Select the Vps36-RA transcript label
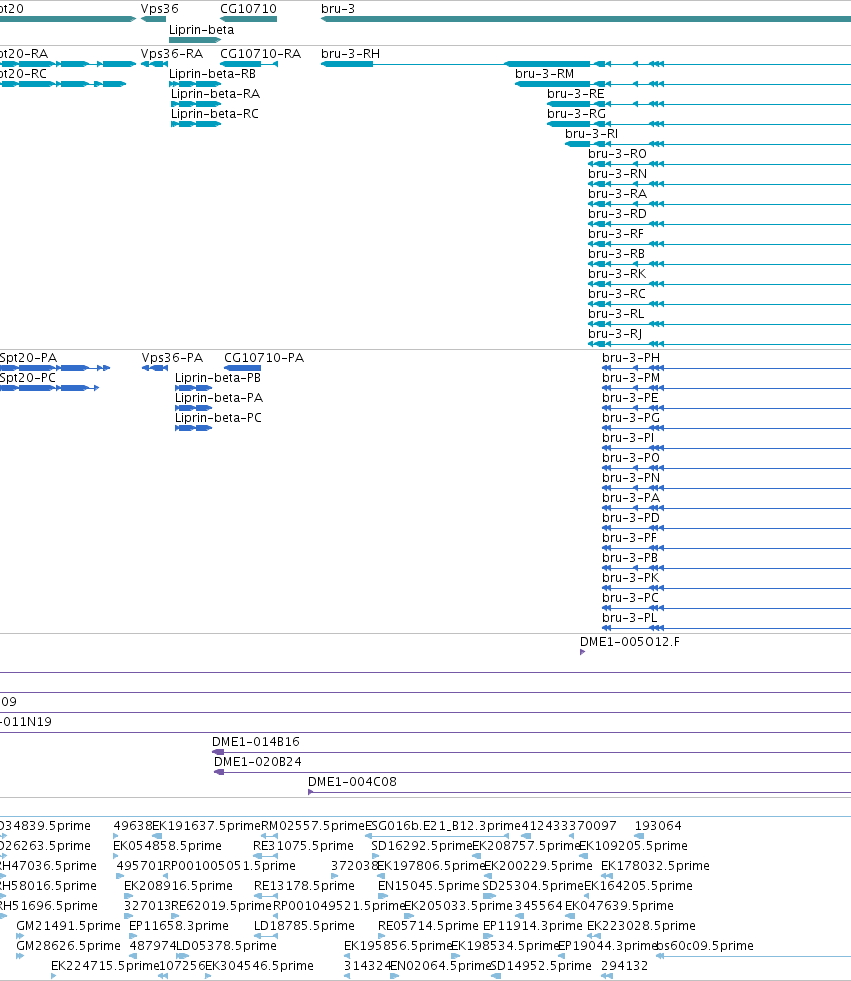This screenshot has height=981, width=851. coord(172,54)
